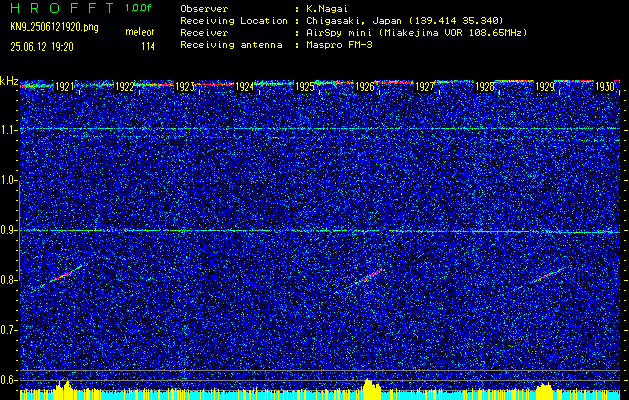Click the Receiving antenna field label
Screen dimensions: 629x400
[x=231, y=45]
